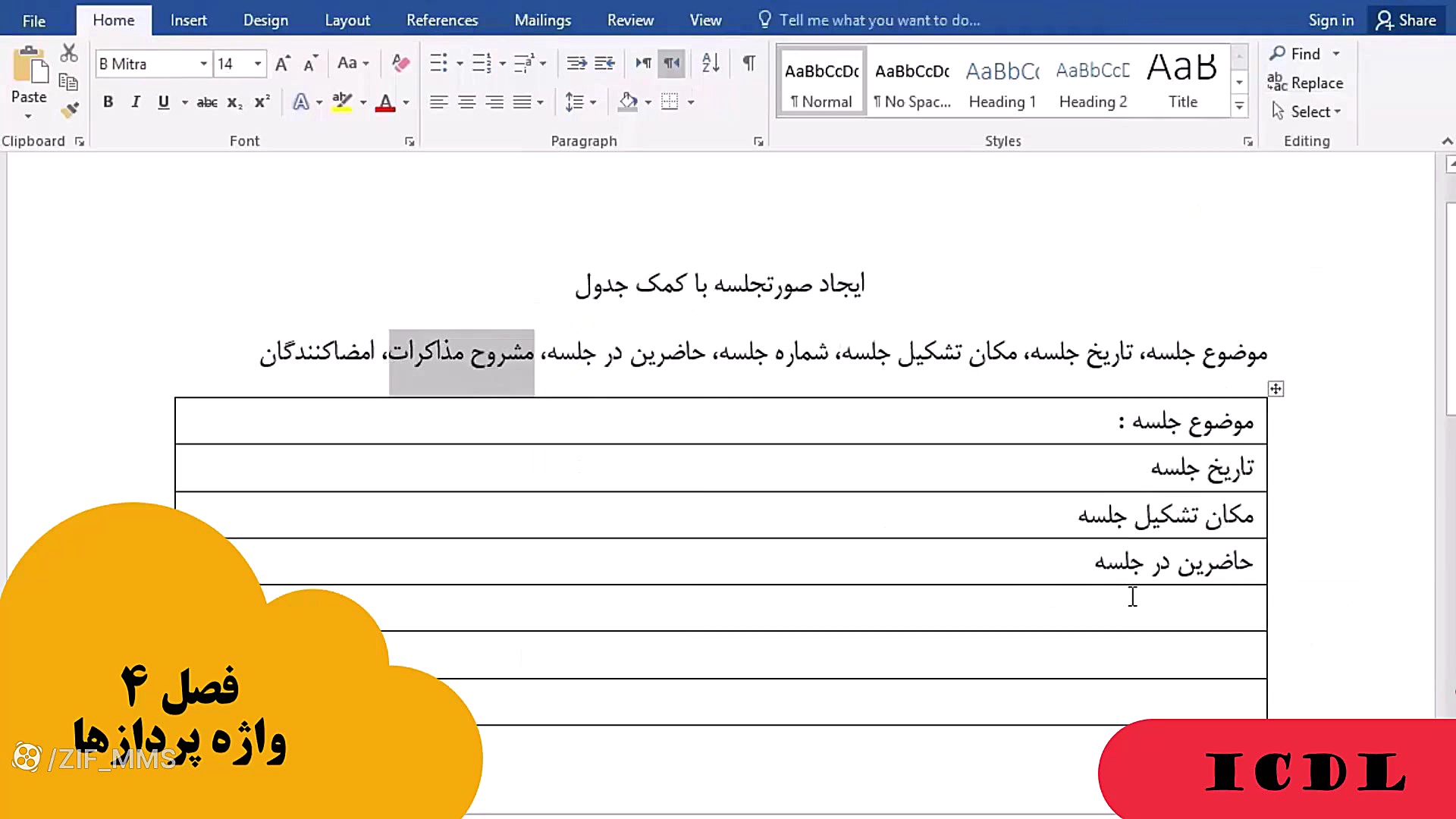Open the B Mitra font name dropdown
This screenshot has height=819, width=1456.
pos(203,64)
